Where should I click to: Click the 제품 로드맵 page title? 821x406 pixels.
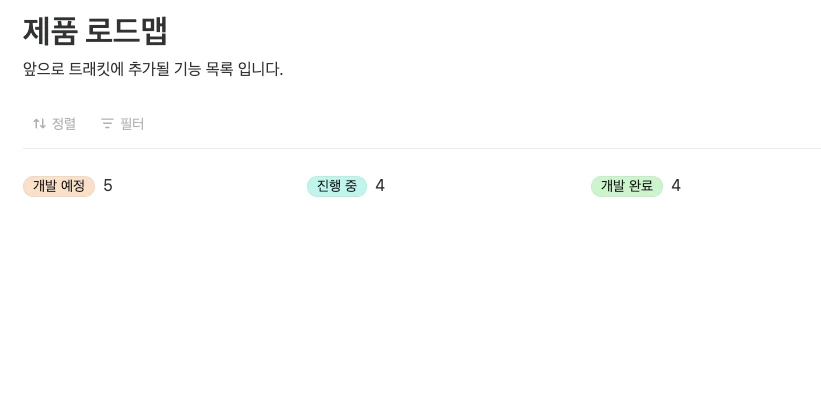point(95,30)
